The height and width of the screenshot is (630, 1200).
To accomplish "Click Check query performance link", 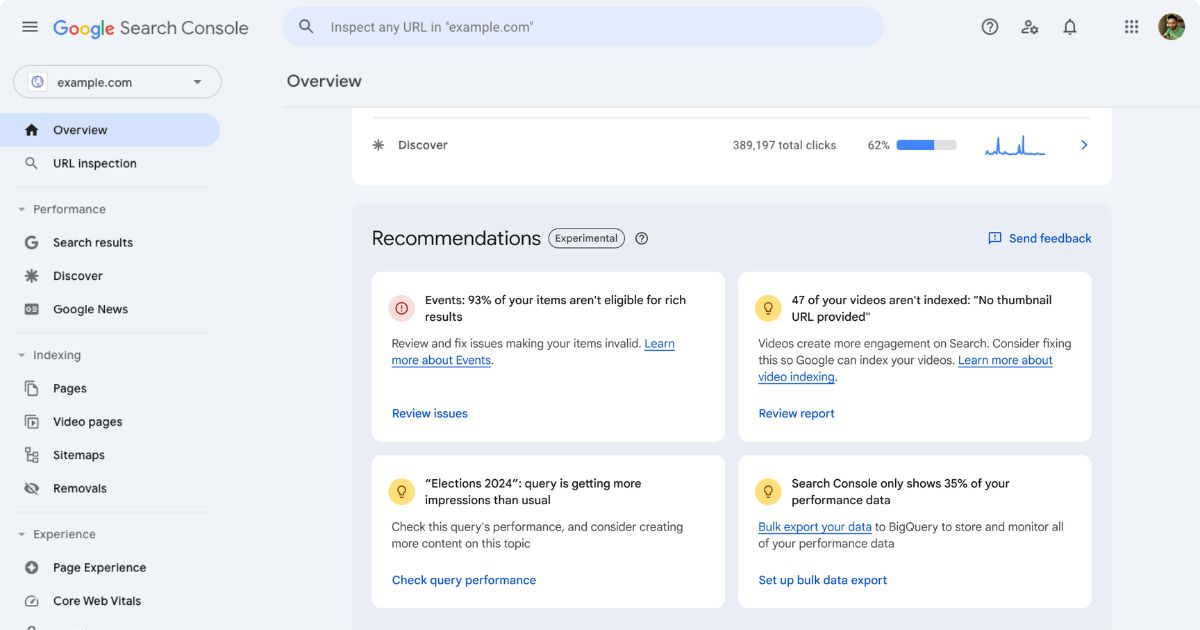I will pyautogui.click(x=464, y=580).
